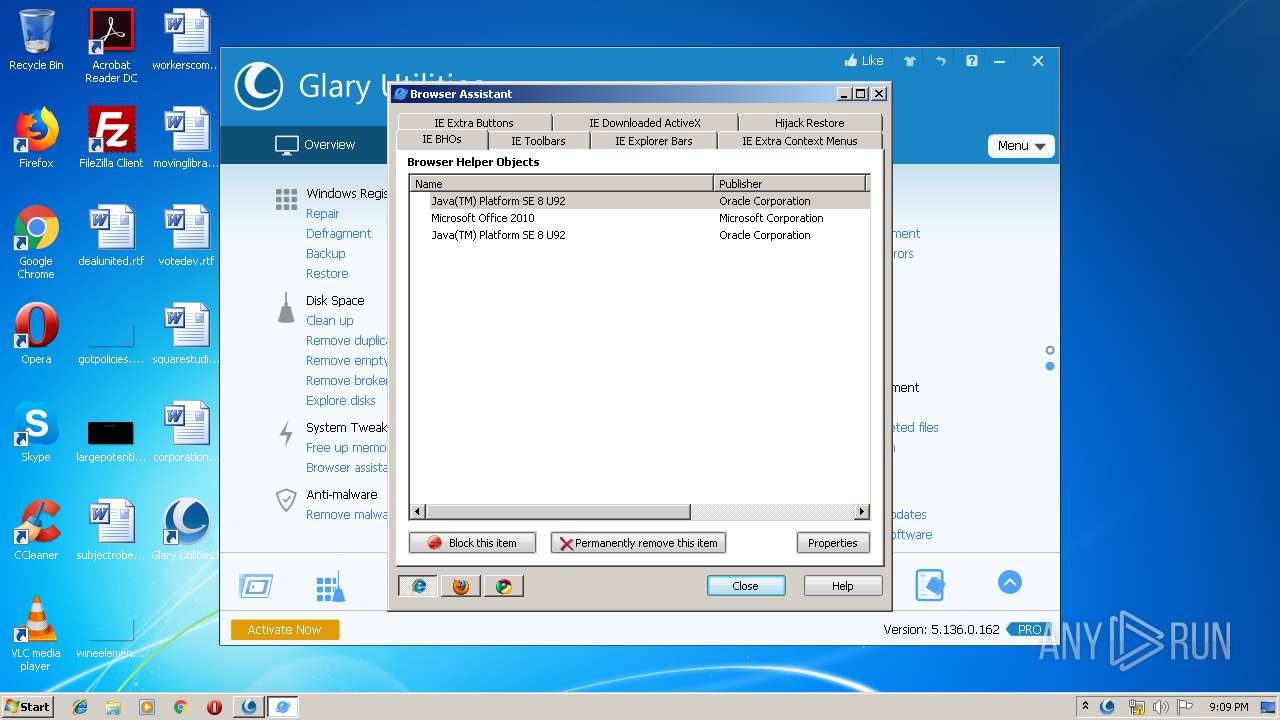
Task: Click the file eraser icon in bottom toolbar
Action: click(930, 585)
